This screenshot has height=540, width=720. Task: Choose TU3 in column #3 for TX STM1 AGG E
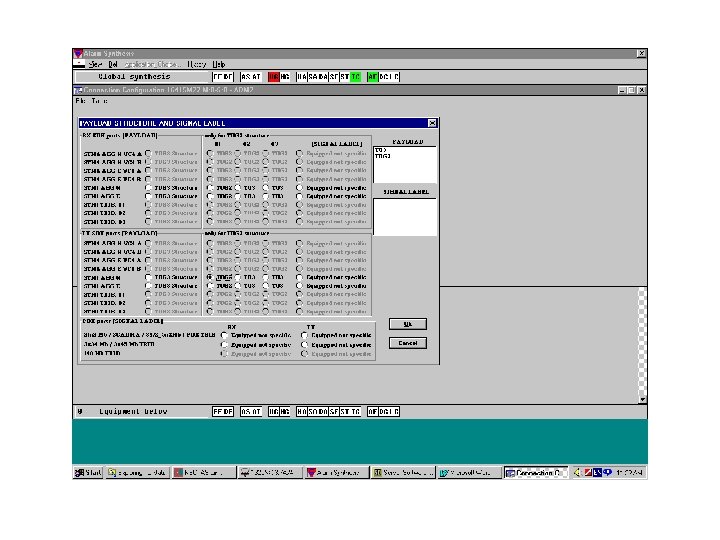pos(266,286)
